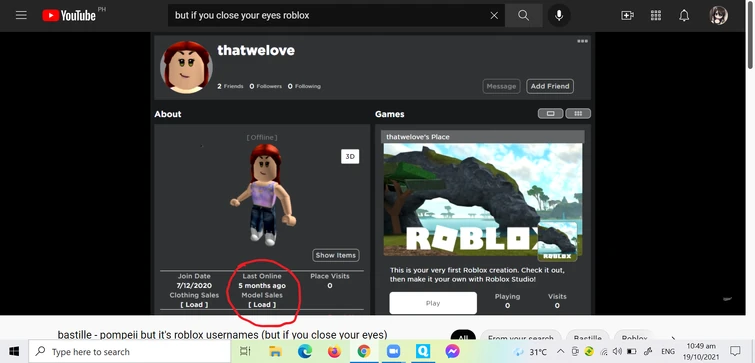Open Zoom from the taskbar
The width and height of the screenshot is (755, 363).
(x=393, y=351)
